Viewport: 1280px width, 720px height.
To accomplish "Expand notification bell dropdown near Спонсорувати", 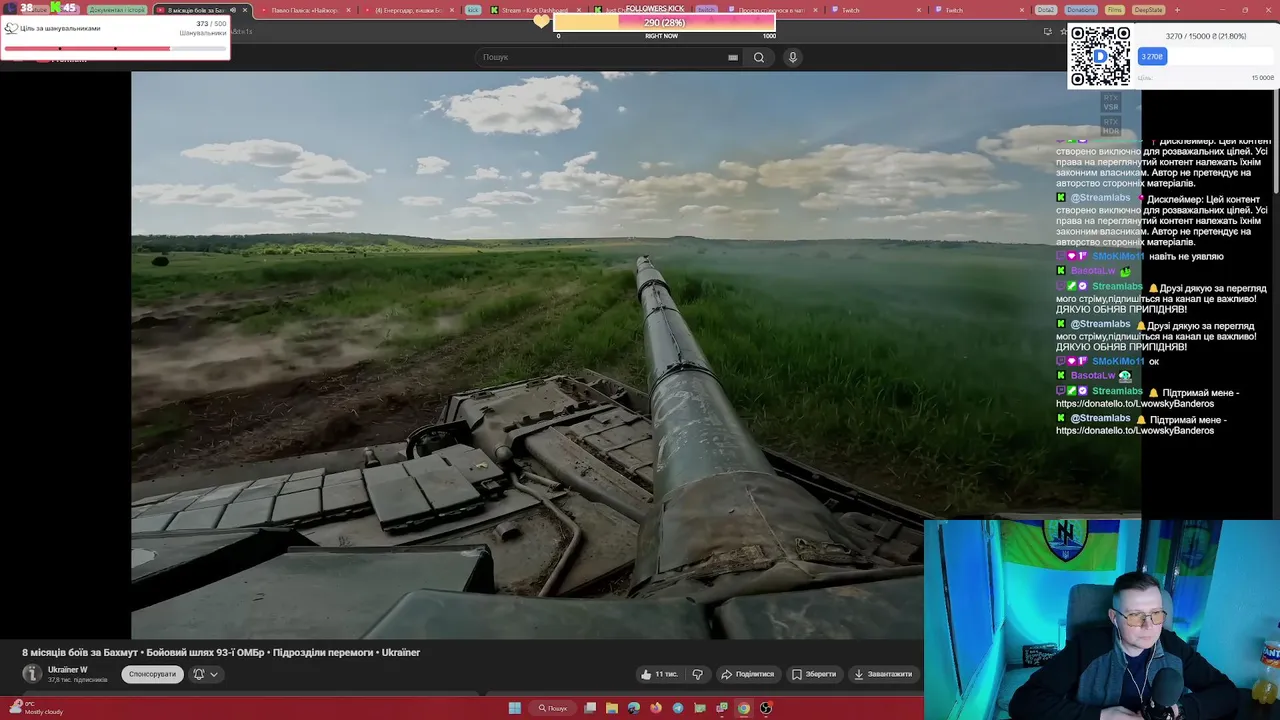I will [205, 674].
